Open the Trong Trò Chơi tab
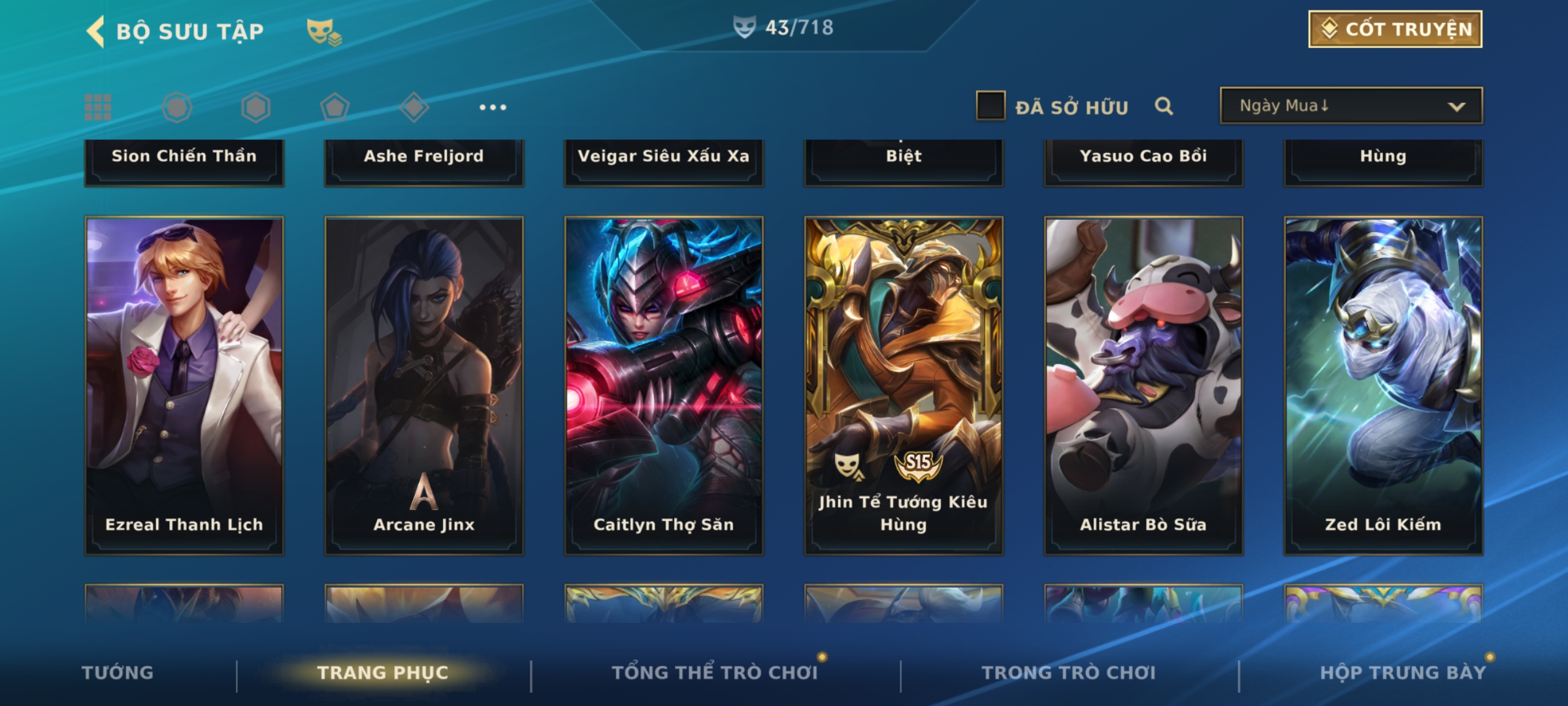Image resolution: width=1568 pixels, height=706 pixels. pos(1069,673)
